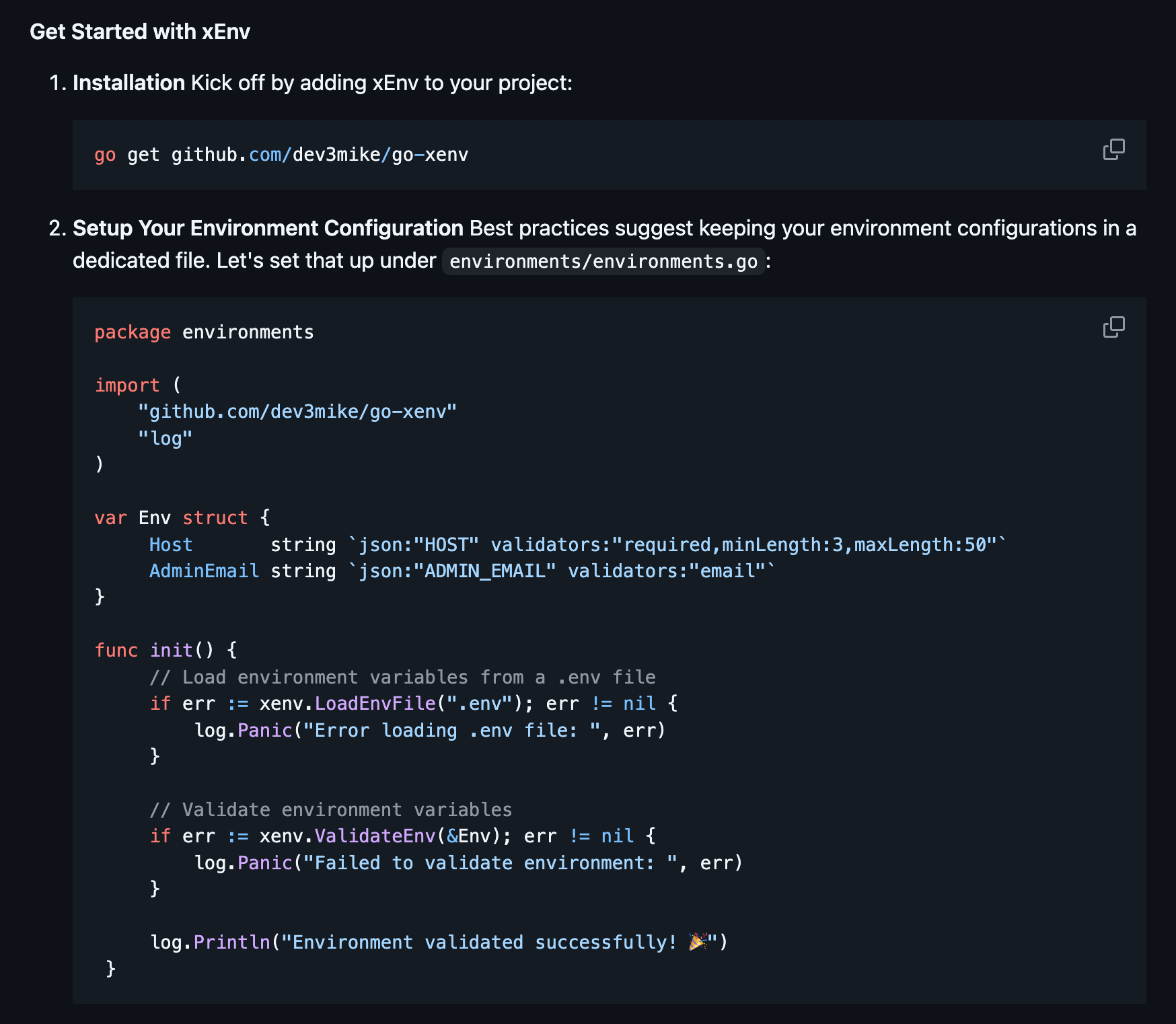Click 'LoadEnvFile' method call in code
The width and height of the screenshot is (1176, 1024).
click(375, 704)
